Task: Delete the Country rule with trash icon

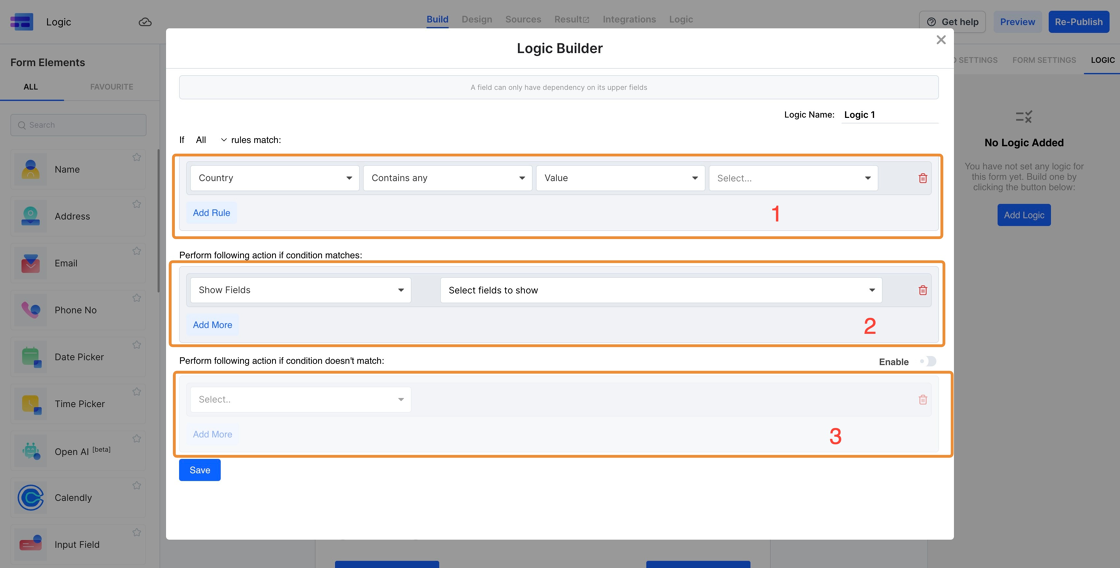Action: pos(922,178)
